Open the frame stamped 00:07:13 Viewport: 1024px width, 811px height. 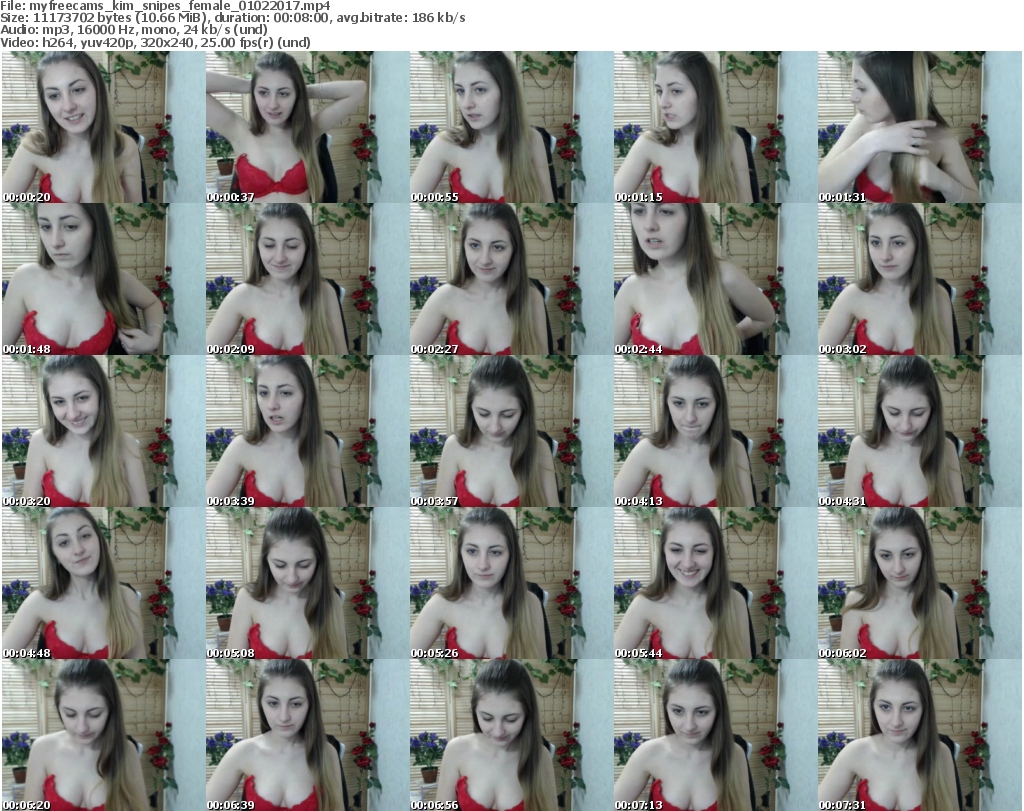pos(715,735)
